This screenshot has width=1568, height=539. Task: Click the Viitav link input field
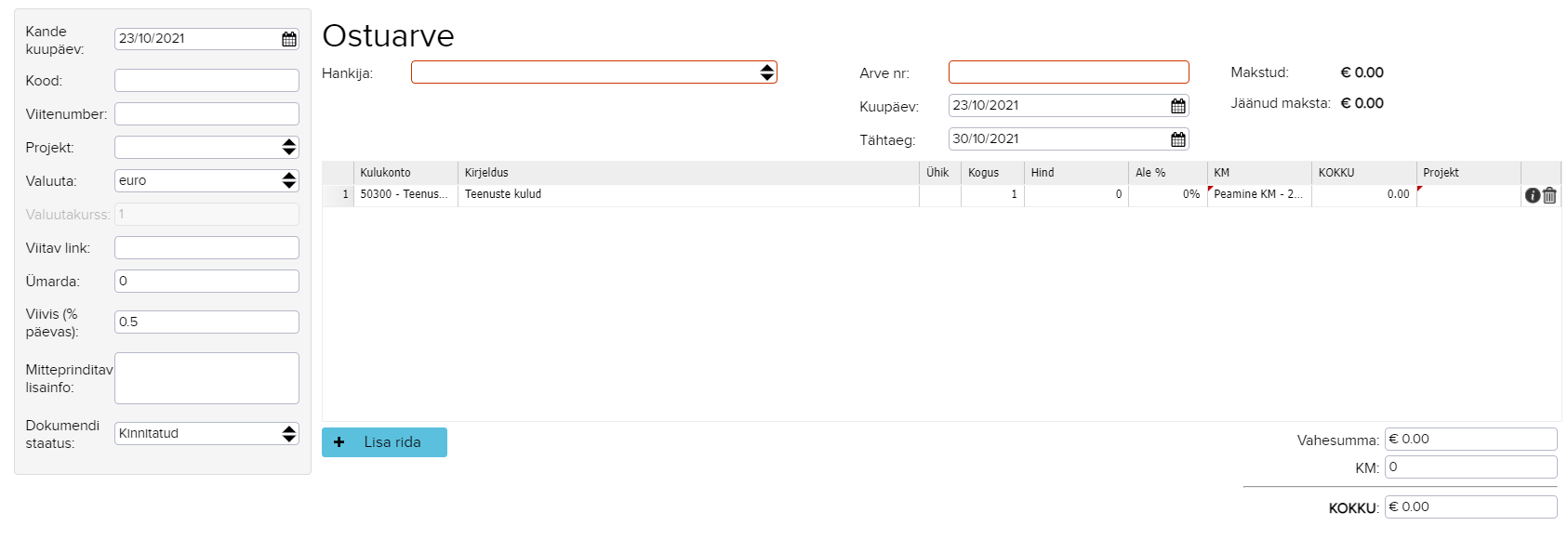tap(206, 247)
